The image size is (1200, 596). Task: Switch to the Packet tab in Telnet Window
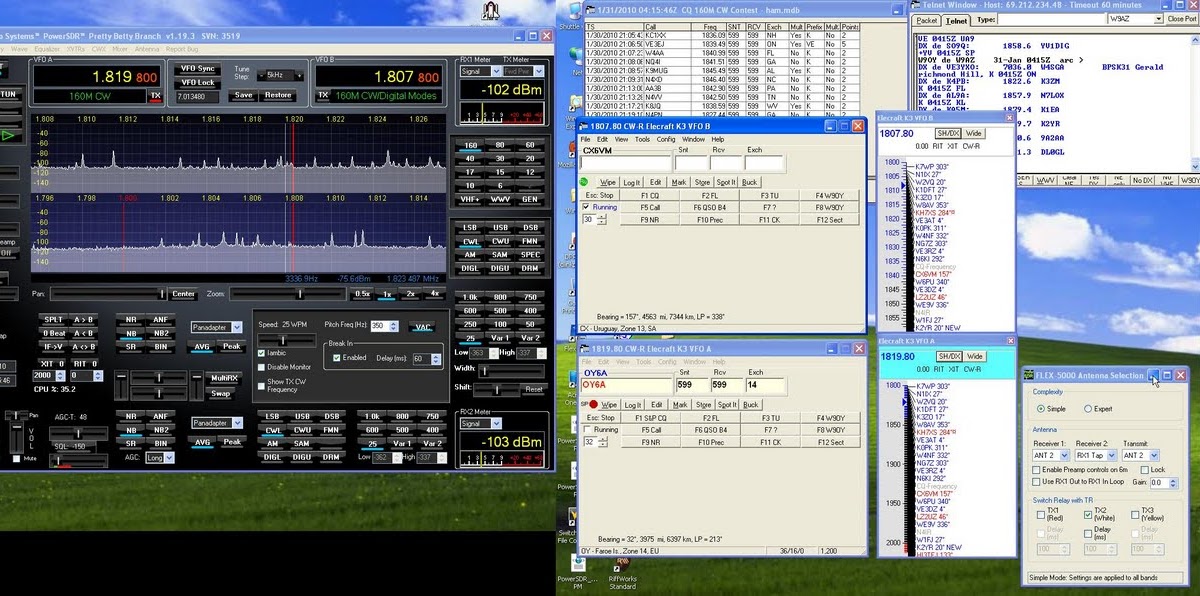[927, 19]
